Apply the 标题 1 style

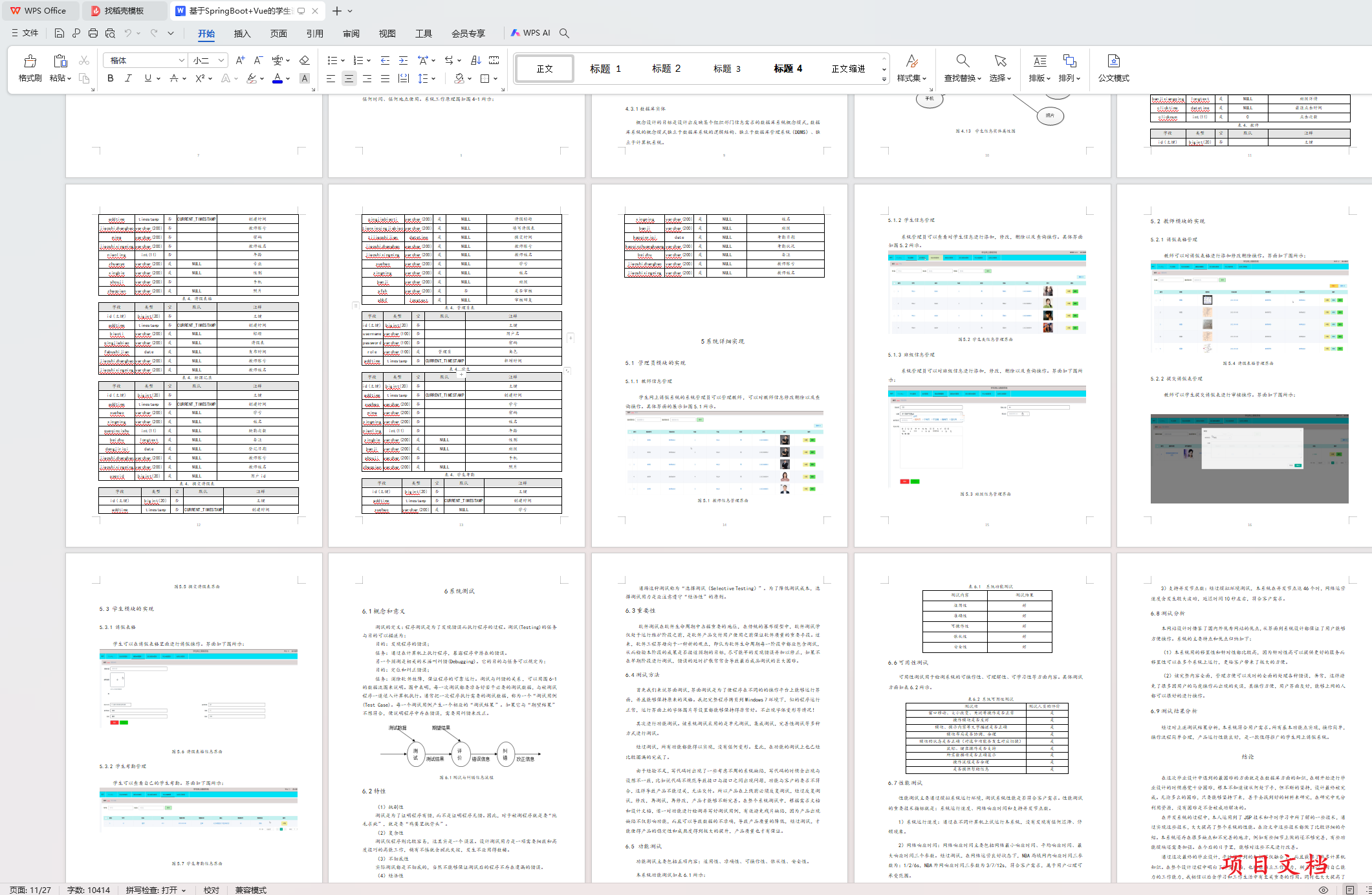point(605,69)
